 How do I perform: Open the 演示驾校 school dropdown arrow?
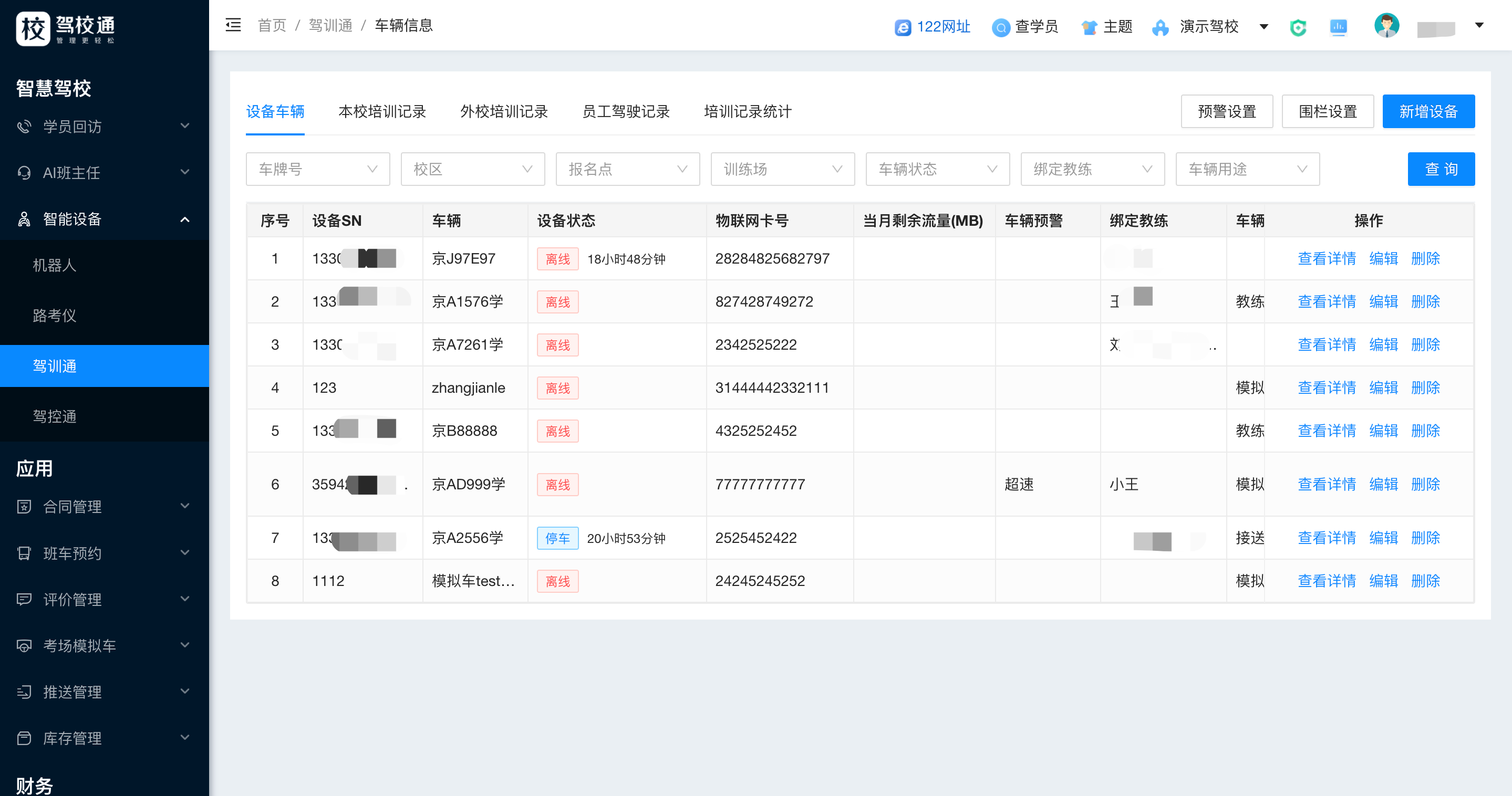pos(1264,26)
